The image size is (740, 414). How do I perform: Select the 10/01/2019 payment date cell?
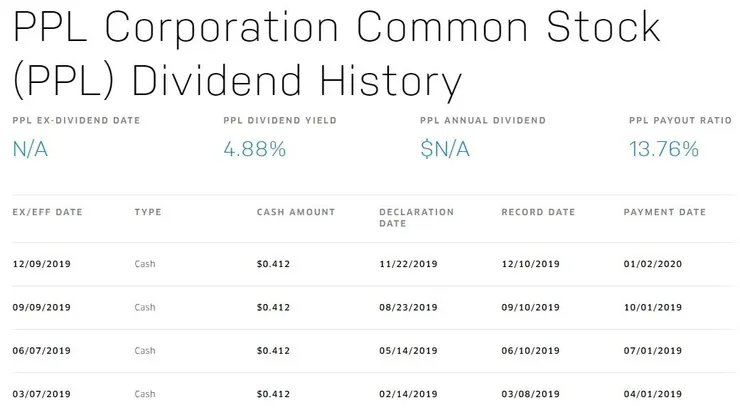pos(653,308)
